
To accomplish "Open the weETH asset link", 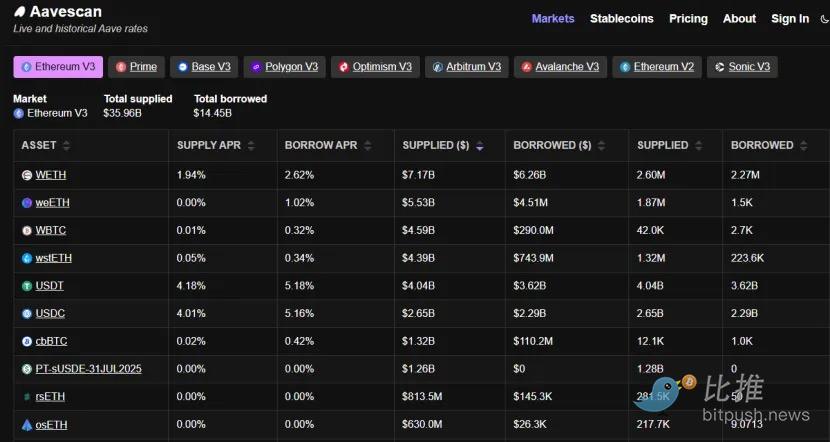I will coord(52,203).
